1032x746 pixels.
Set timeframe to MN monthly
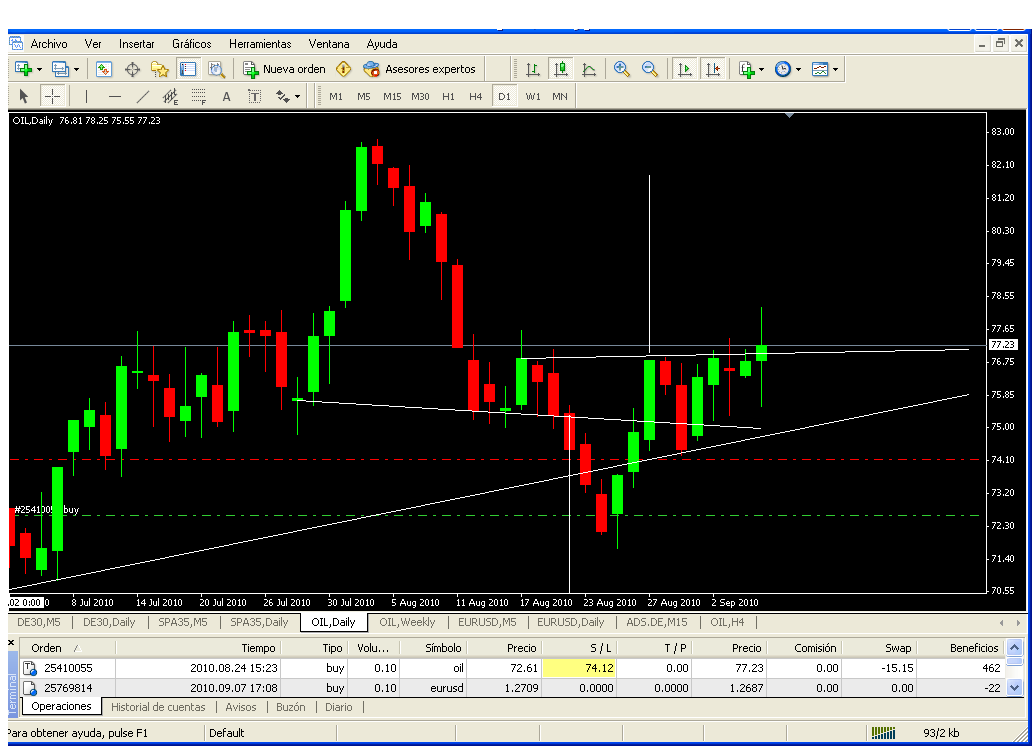click(560, 97)
